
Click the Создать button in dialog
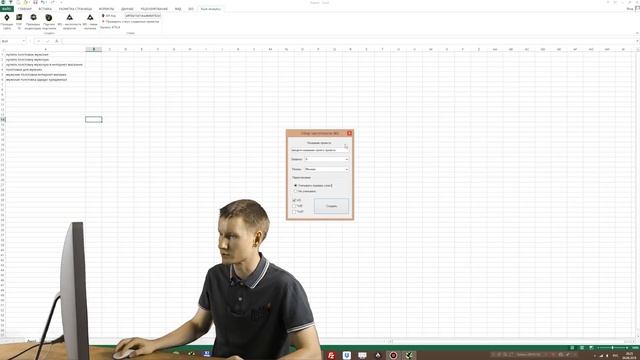(331, 206)
